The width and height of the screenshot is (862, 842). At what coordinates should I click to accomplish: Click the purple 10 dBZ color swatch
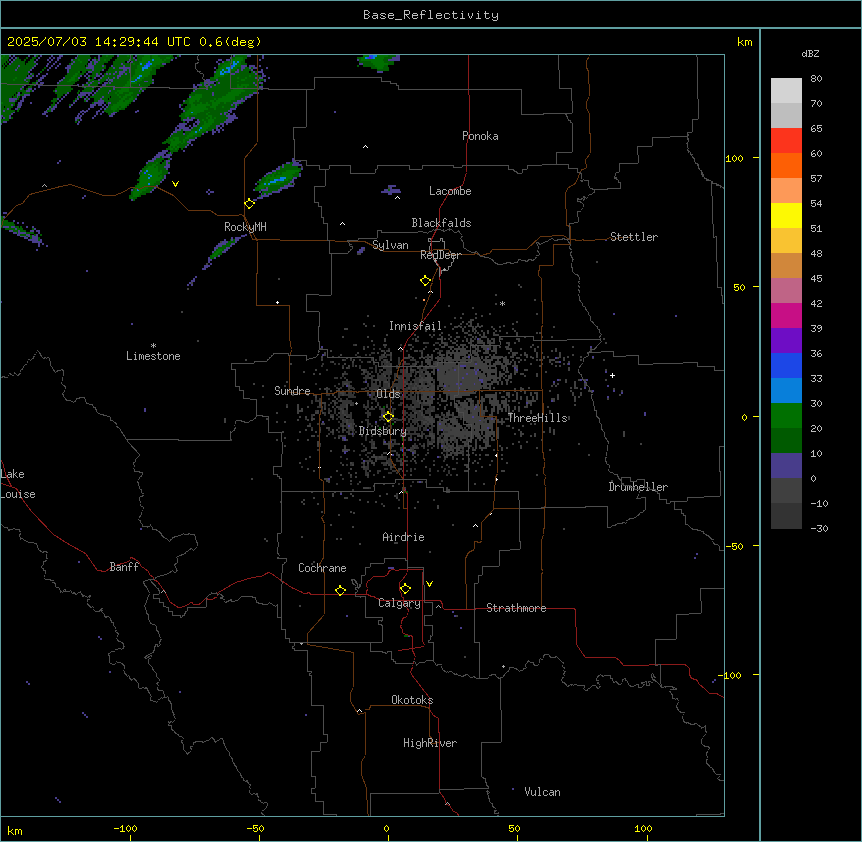786,466
